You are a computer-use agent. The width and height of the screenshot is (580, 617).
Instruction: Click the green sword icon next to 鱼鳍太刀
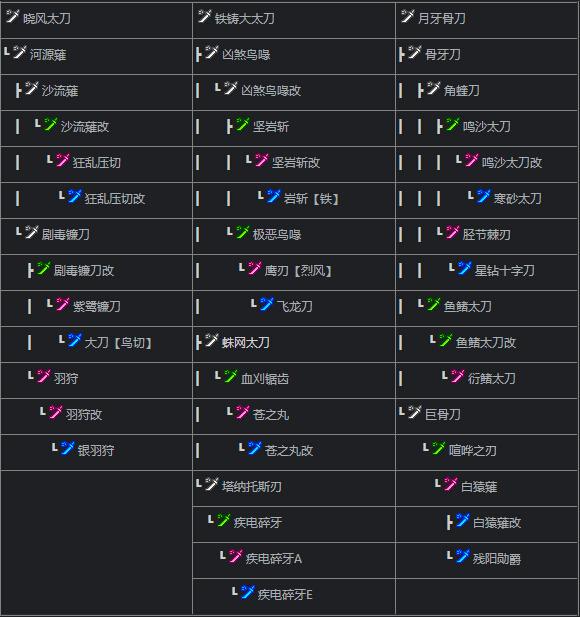click(433, 304)
